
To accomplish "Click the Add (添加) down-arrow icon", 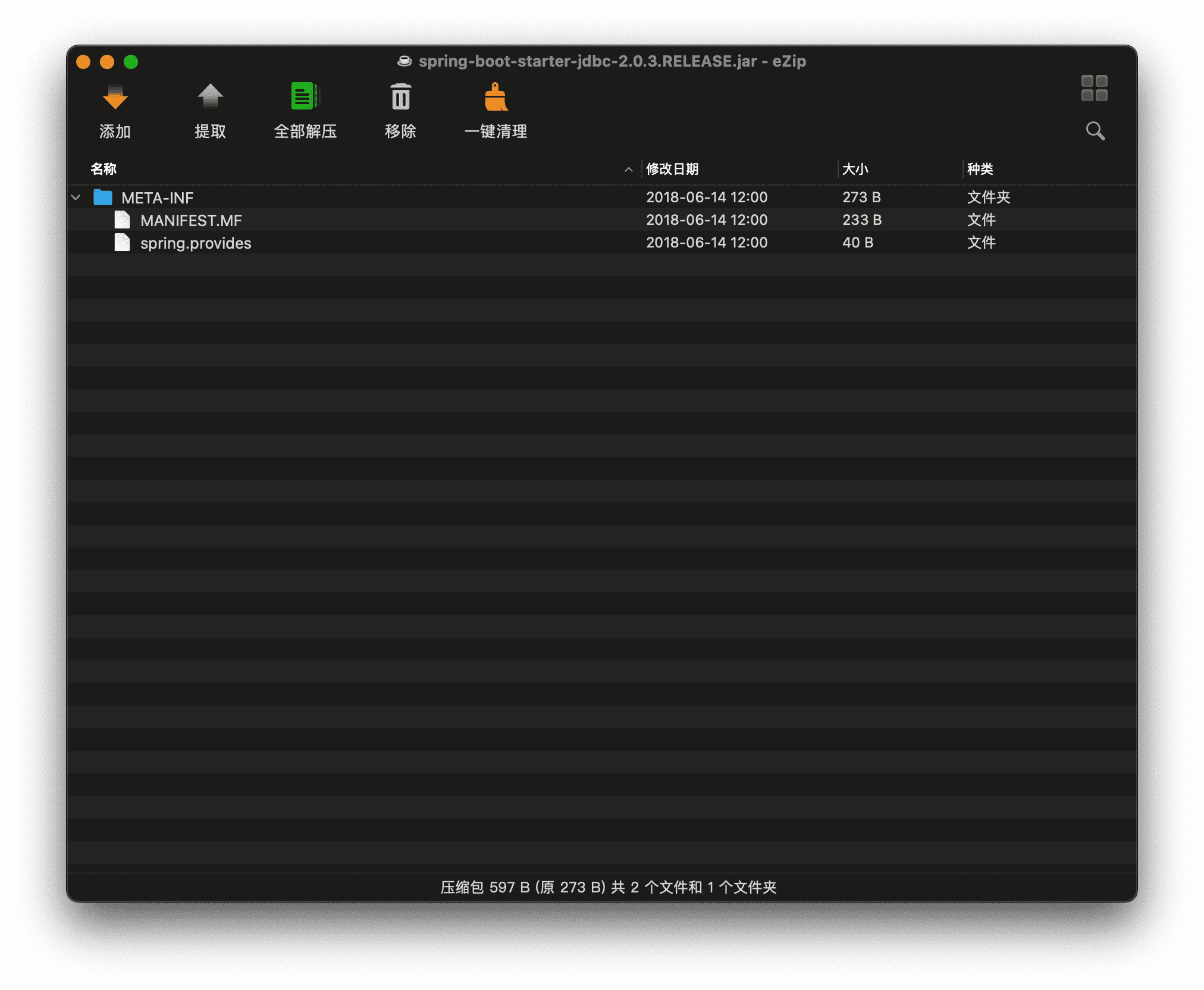I will tap(115, 98).
